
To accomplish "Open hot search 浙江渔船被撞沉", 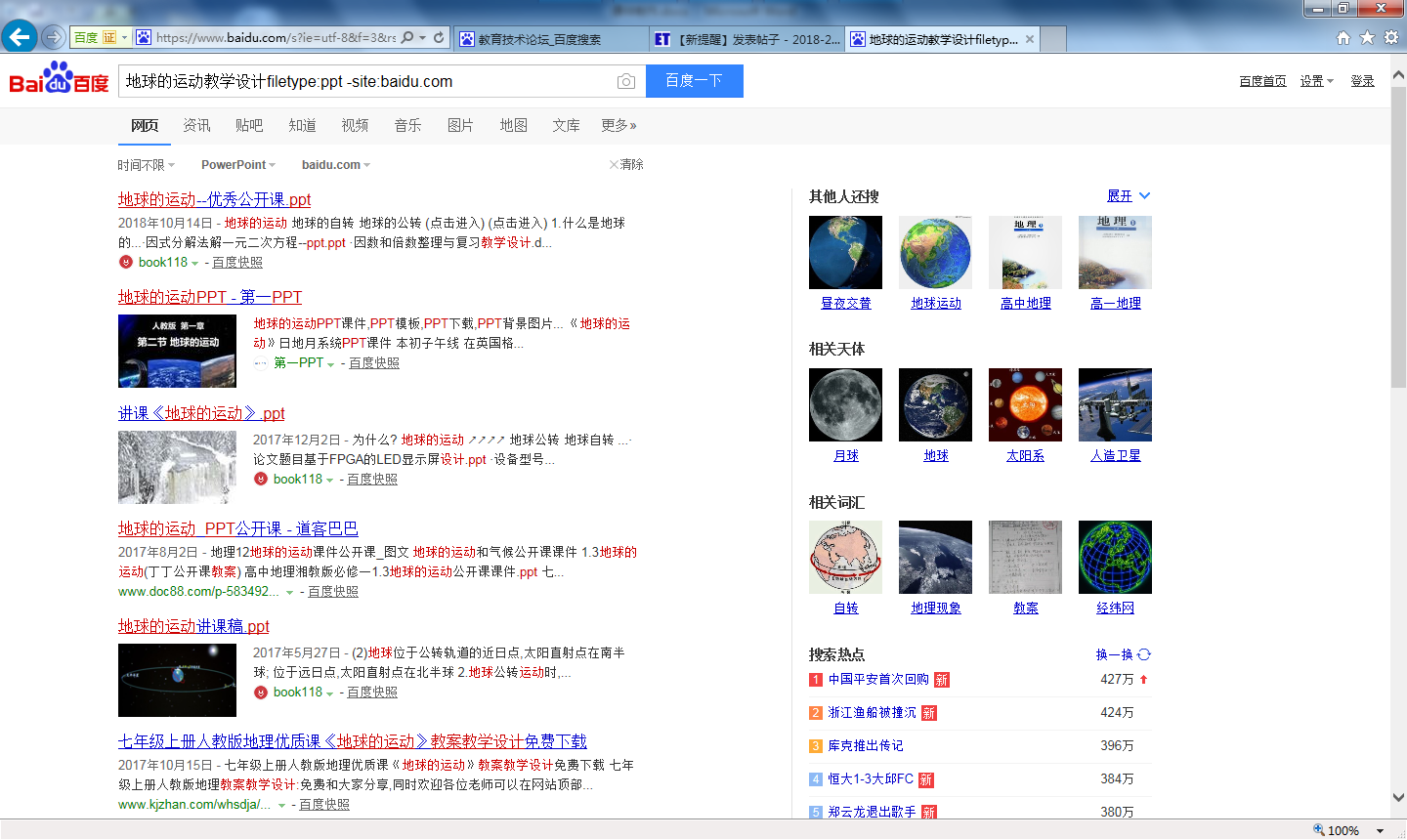I will click(872, 712).
